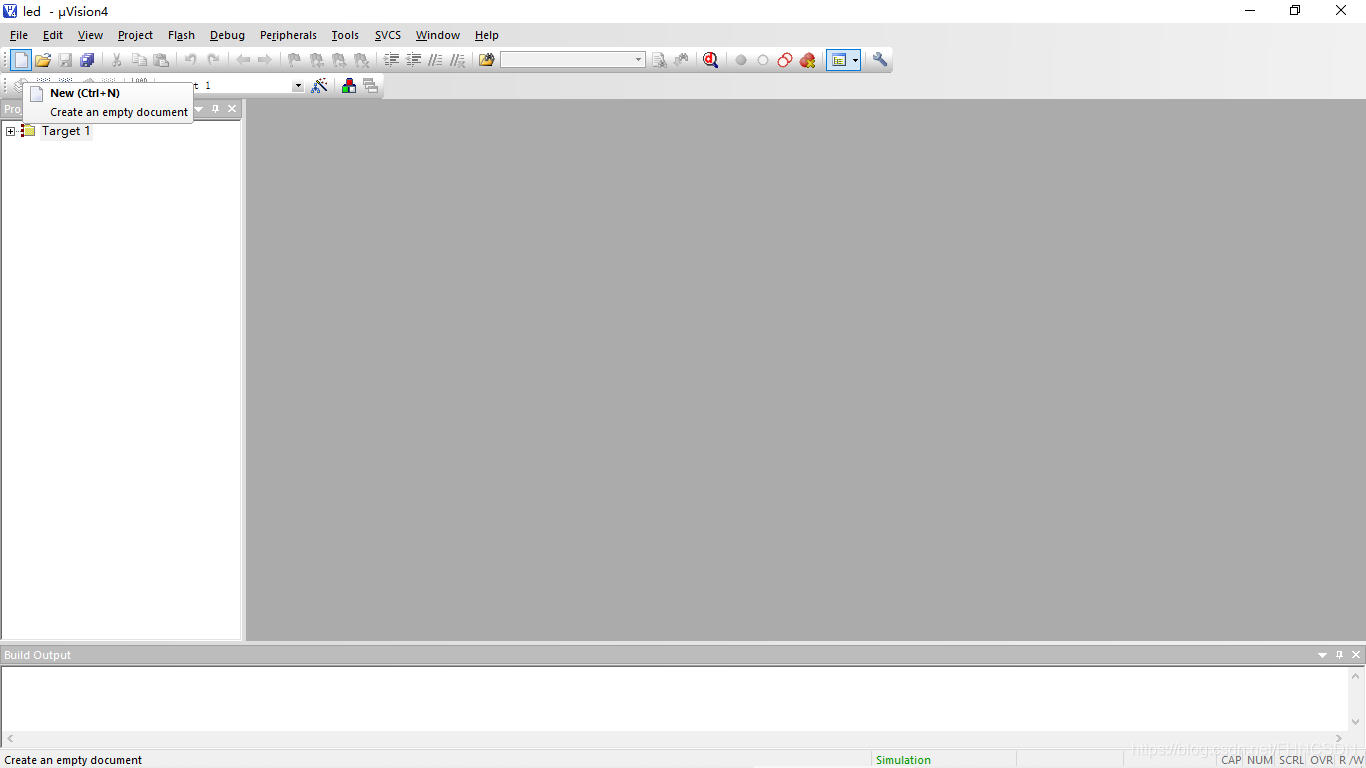Click inside the Build Output text area
Image resolution: width=1366 pixels, height=768 pixels.
tap(675, 698)
